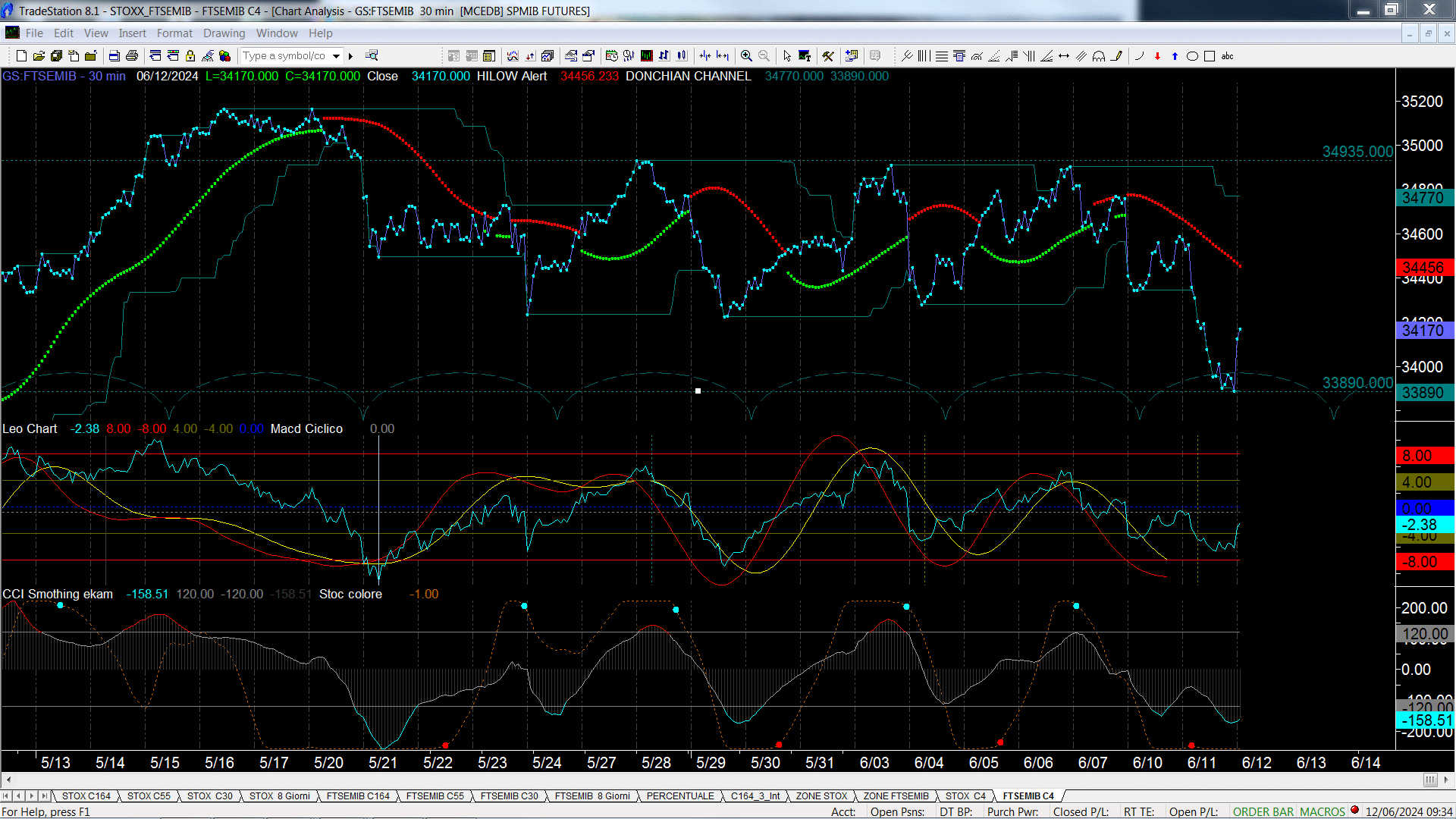
Task: Select the Gann fan dotted drawing tool
Action: (x=994, y=56)
